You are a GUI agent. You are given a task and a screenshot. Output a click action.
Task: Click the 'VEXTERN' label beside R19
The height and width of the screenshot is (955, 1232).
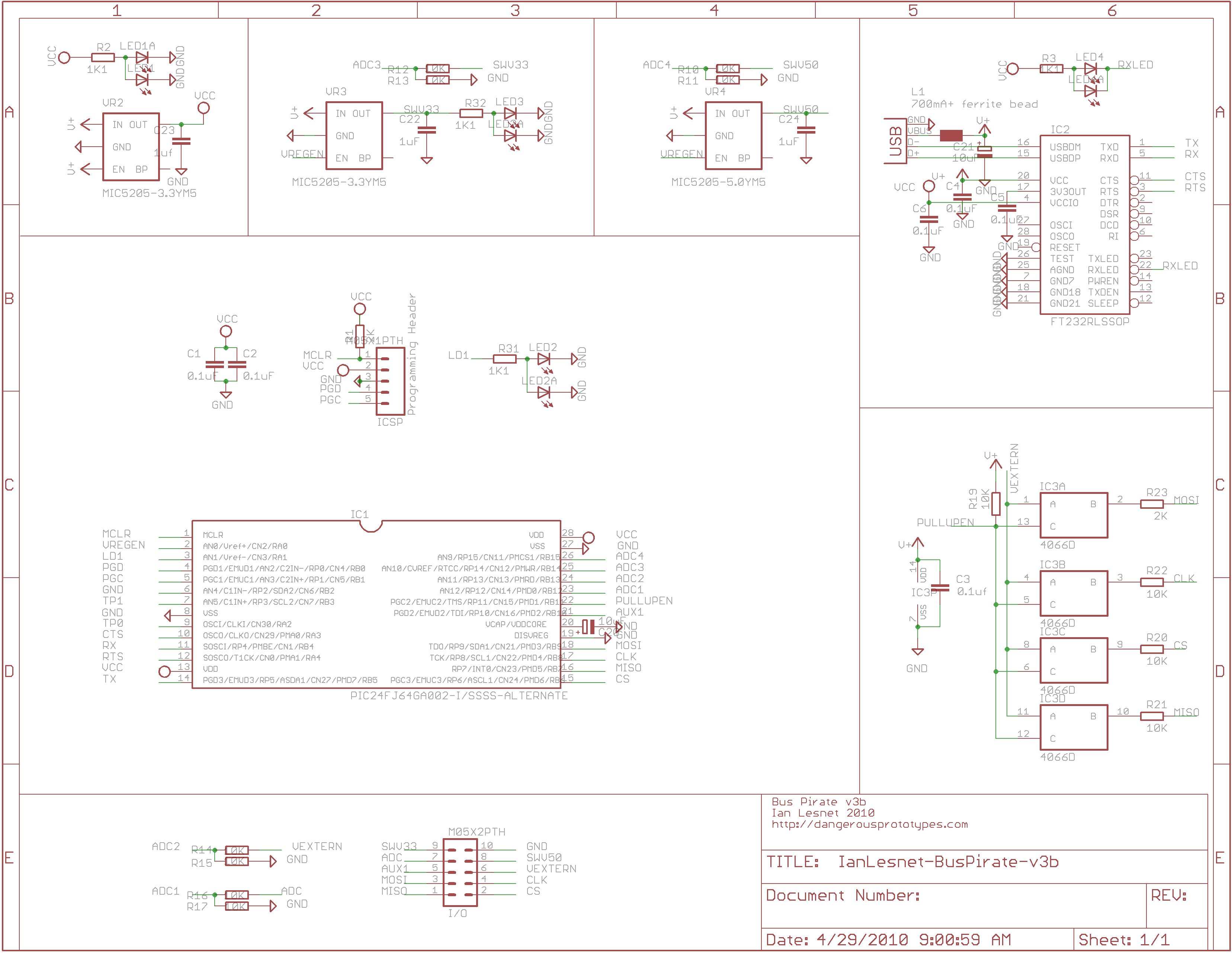point(1014,469)
